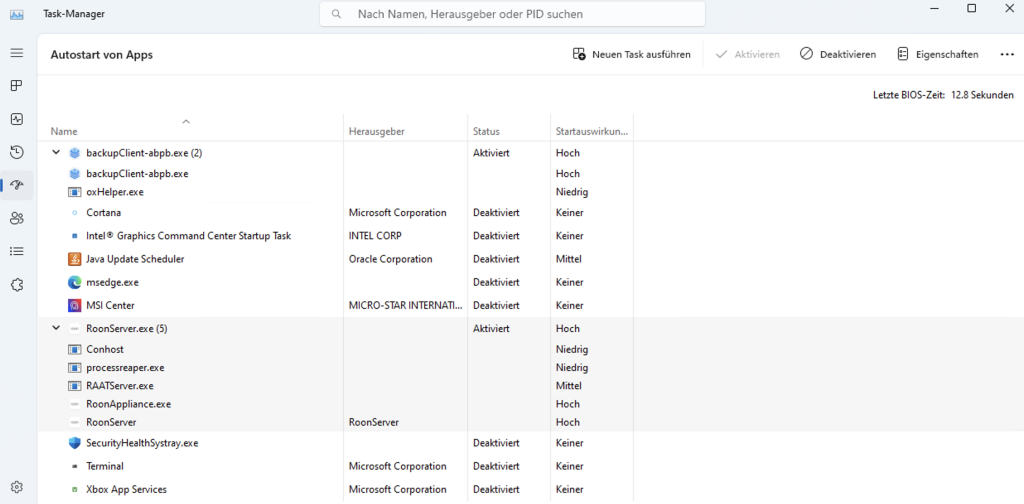The image size is (1024, 504).
Task: Click the SecurityHealthSystray.exe shield icon
Action: tap(74, 443)
